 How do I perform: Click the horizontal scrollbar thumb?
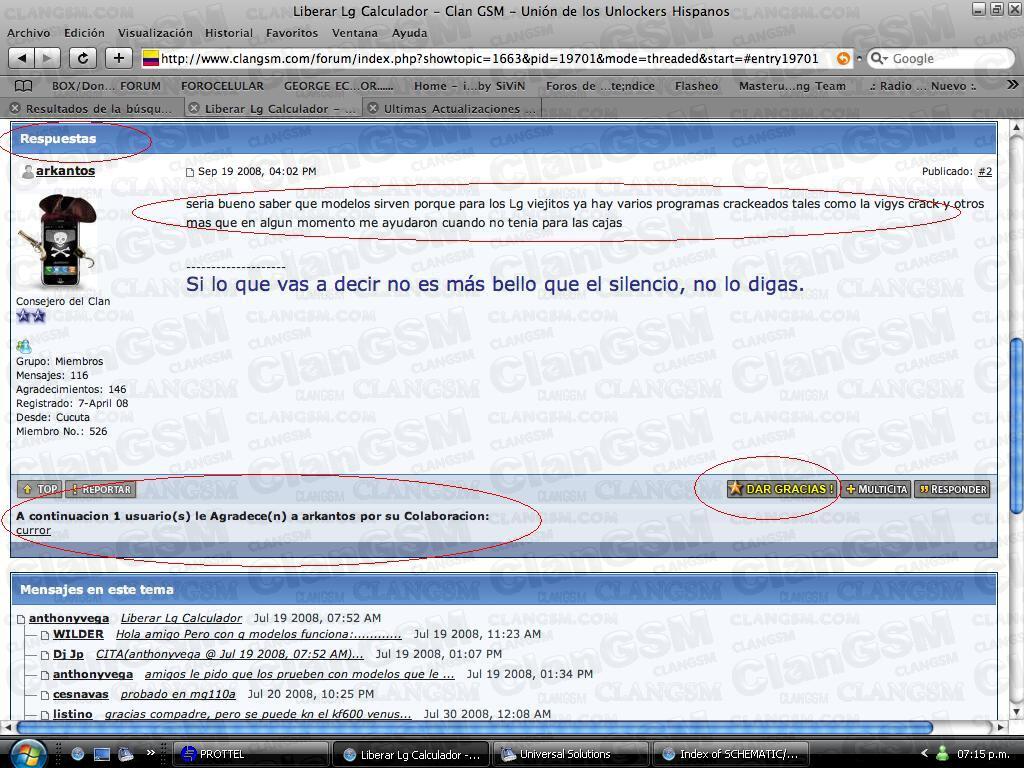click(x=475, y=727)
